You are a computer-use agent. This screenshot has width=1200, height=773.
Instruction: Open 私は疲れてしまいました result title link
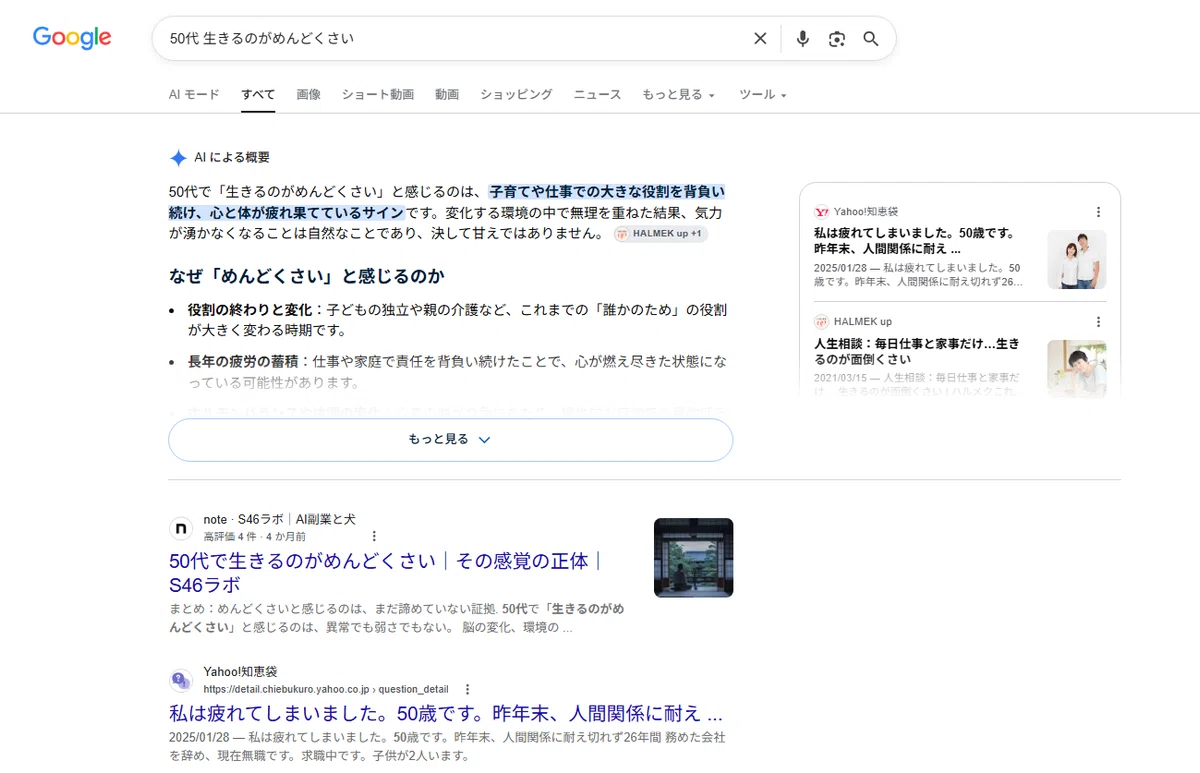coord(445,714)
